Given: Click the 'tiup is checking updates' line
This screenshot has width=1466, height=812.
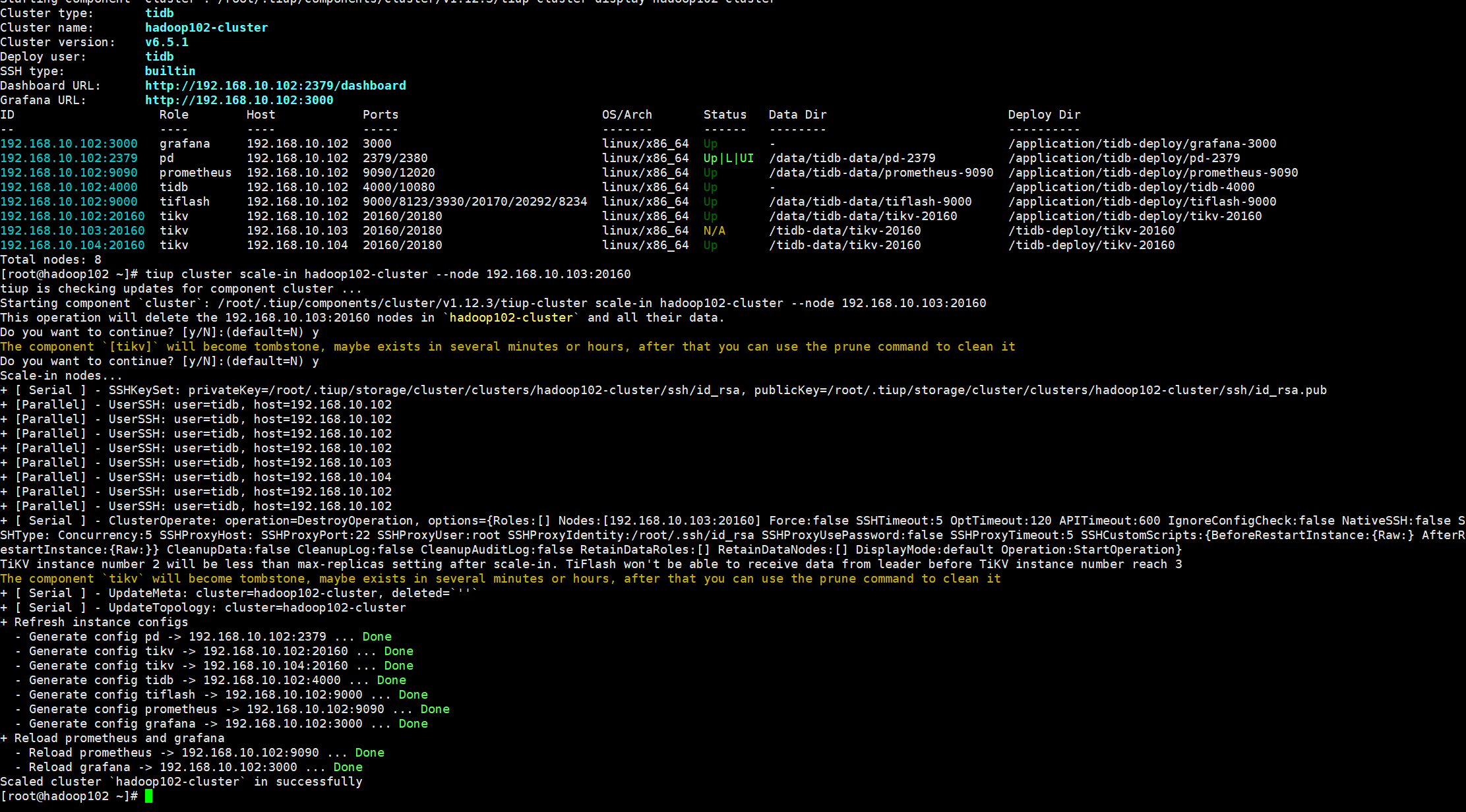Looking at the screenshot, I should point(181,289).
